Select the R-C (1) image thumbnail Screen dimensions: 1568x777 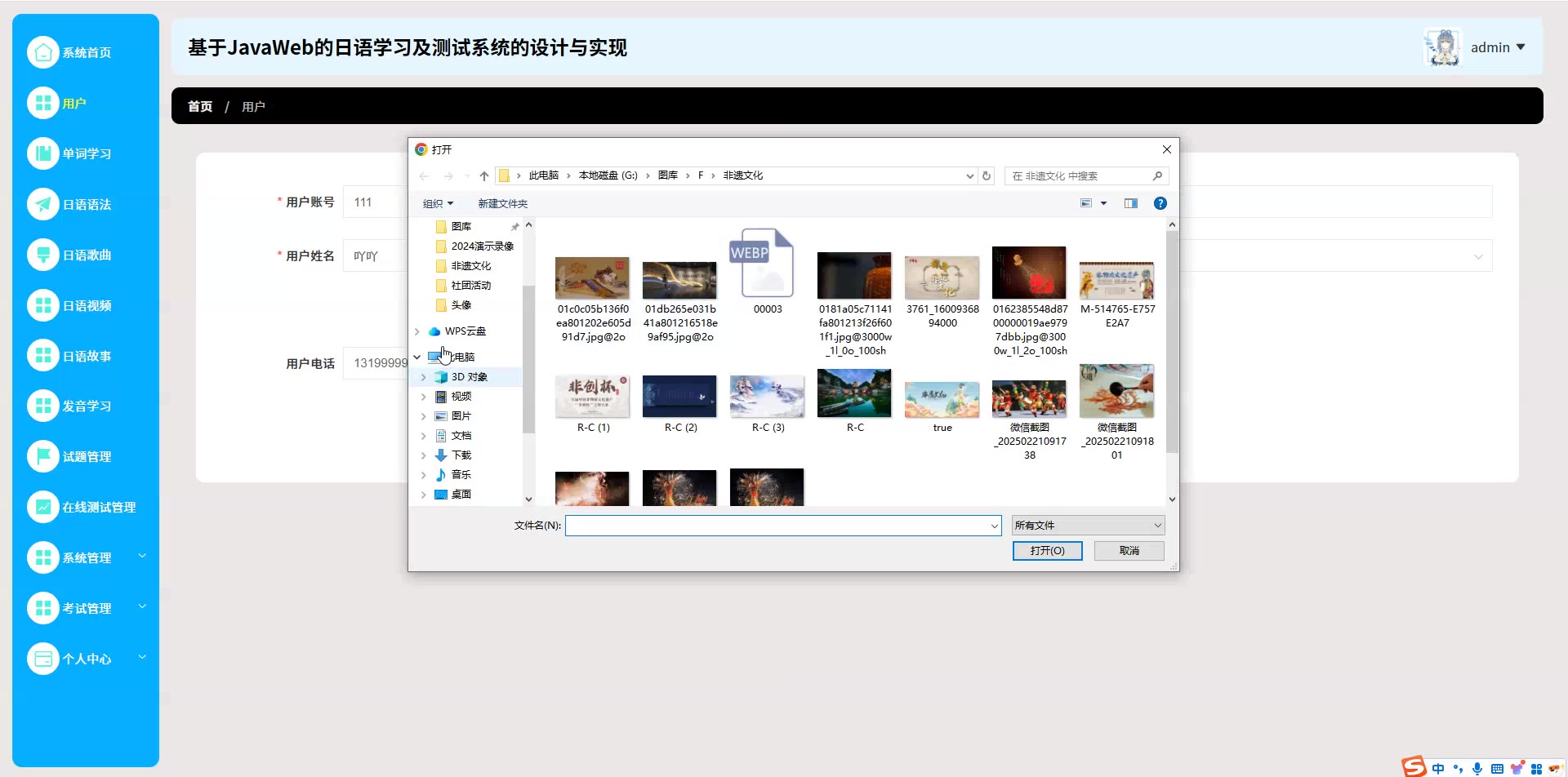592,396
